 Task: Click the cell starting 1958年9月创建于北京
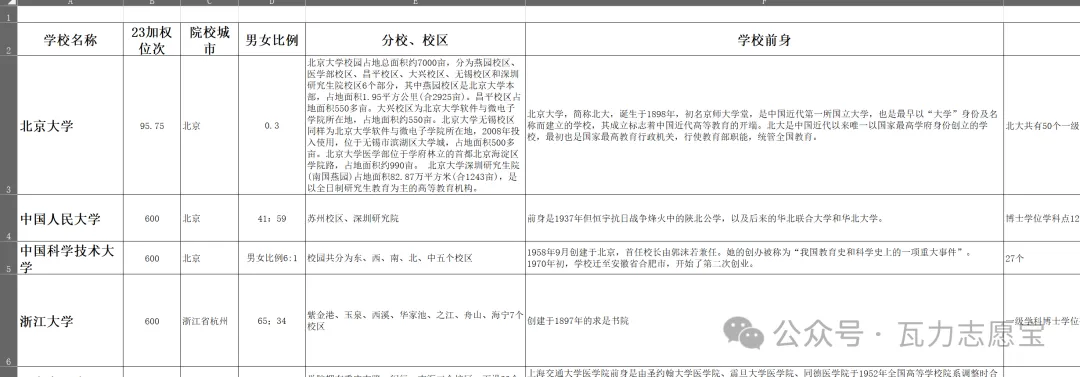tap(764, 258)
